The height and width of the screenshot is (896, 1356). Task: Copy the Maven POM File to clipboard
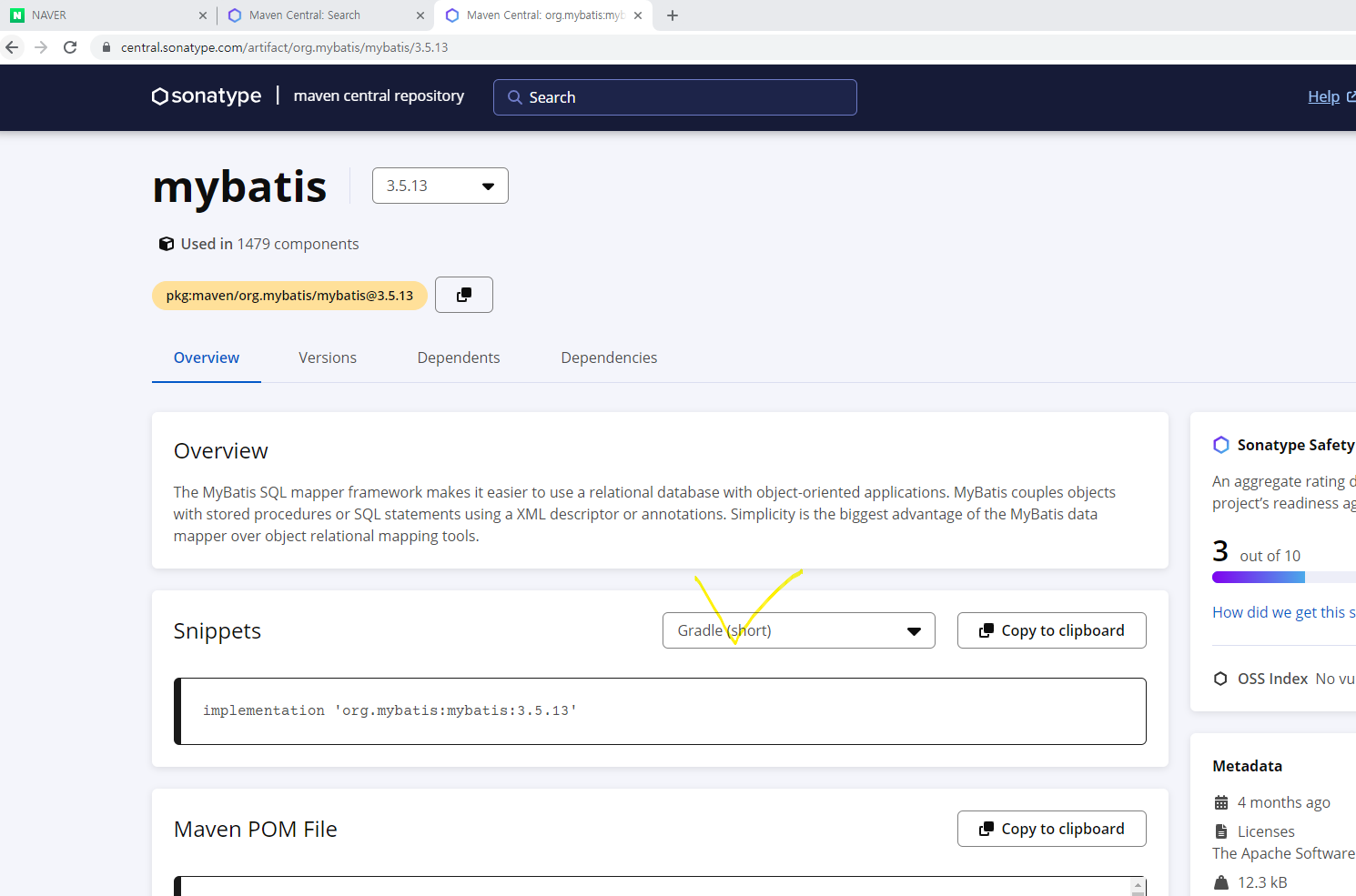click(1052, 829)
